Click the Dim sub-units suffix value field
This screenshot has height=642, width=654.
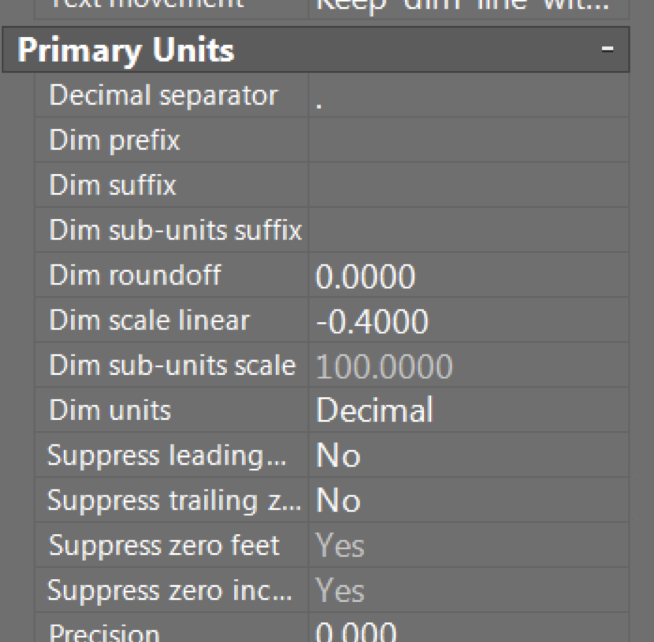click(468, 231)
